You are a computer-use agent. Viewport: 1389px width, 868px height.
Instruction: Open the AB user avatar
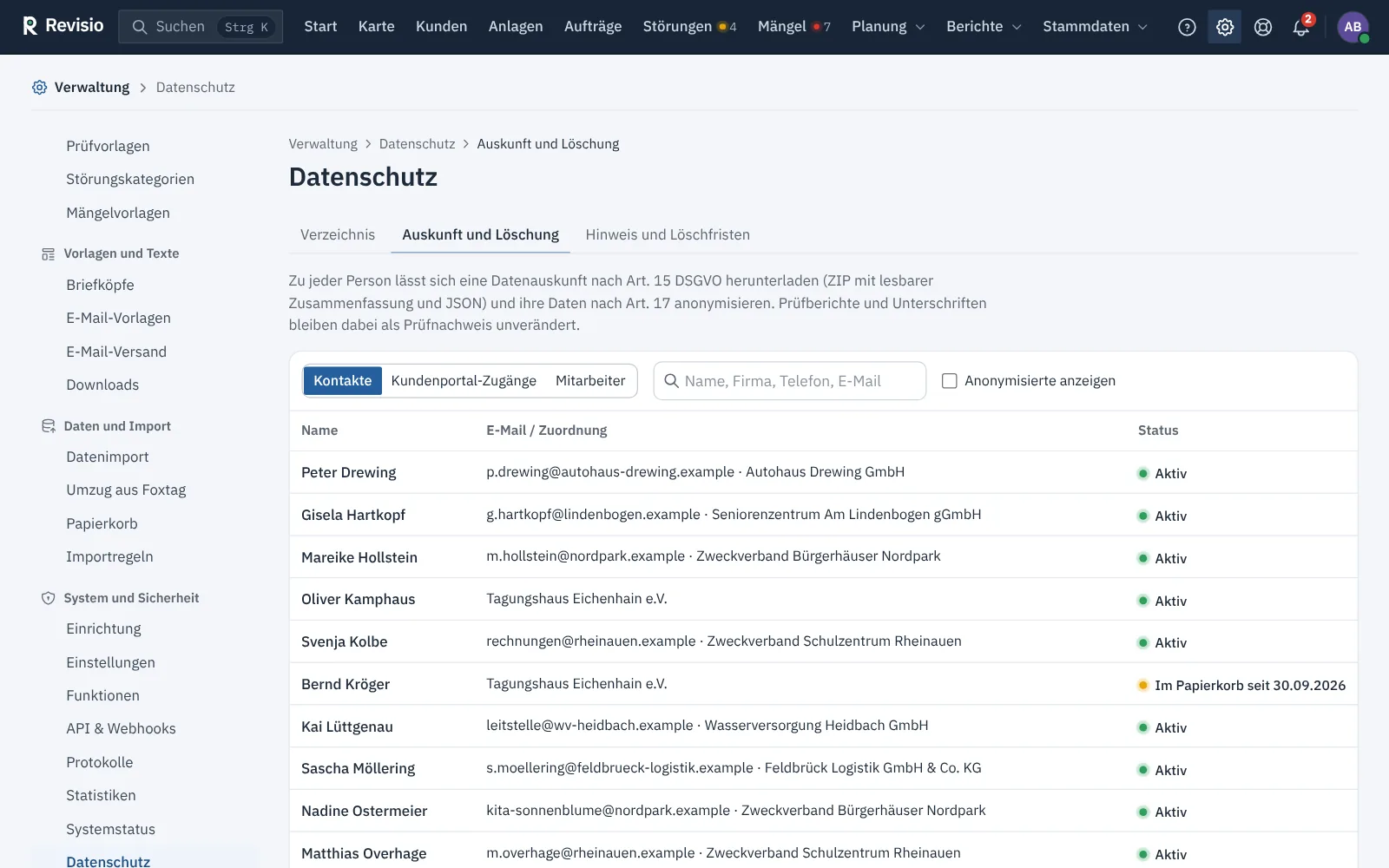(1353, 27)
